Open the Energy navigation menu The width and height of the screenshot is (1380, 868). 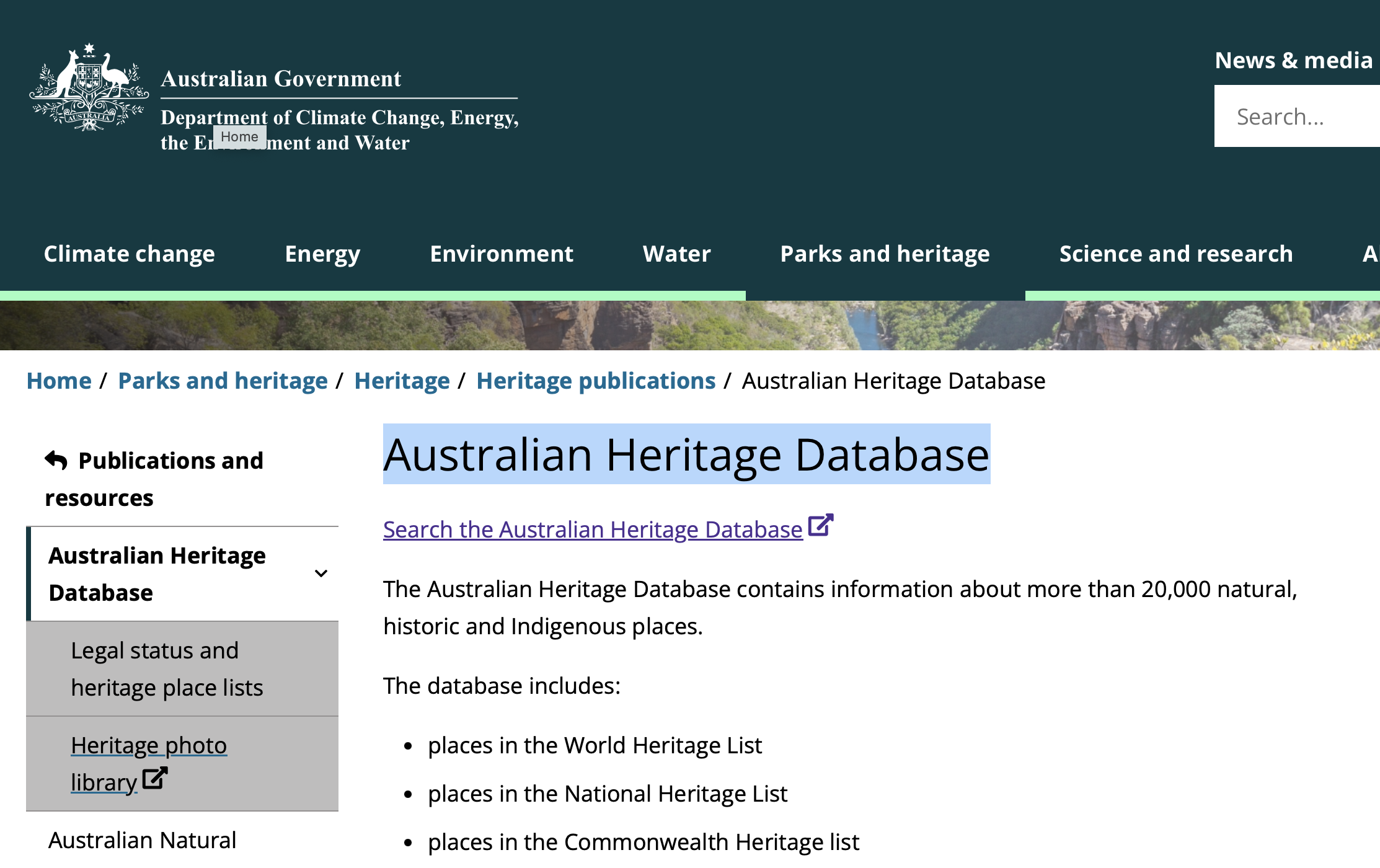pyautogui.click(x=322, y=254)
